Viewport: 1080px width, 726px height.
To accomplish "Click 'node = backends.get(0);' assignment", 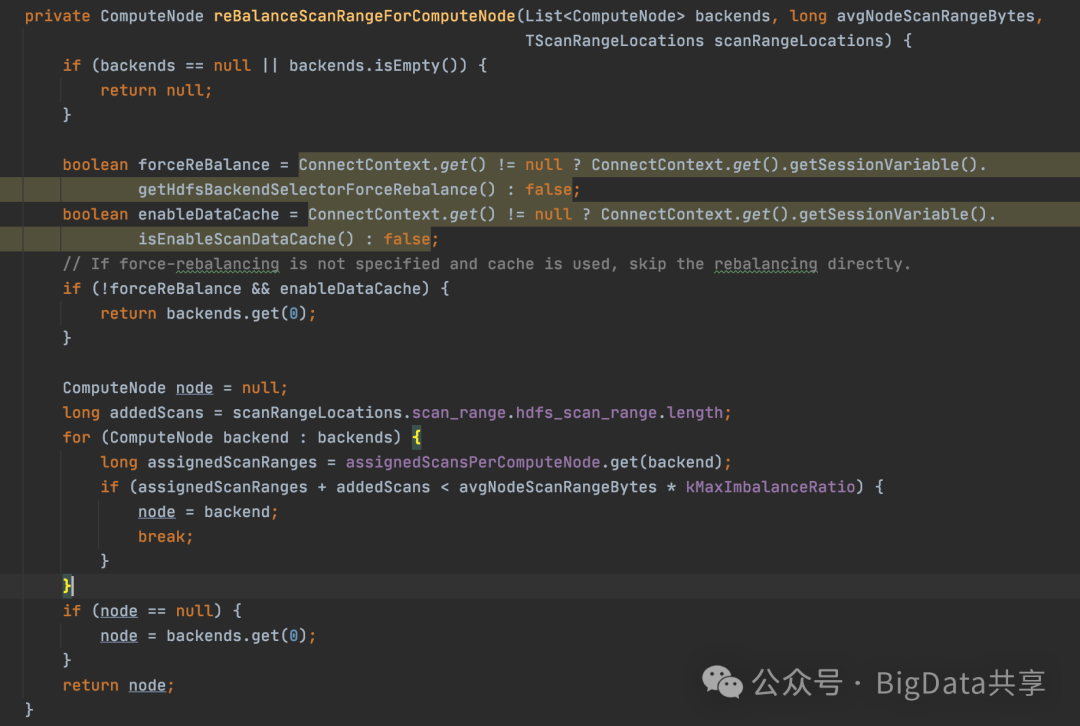I will point(208,636).
